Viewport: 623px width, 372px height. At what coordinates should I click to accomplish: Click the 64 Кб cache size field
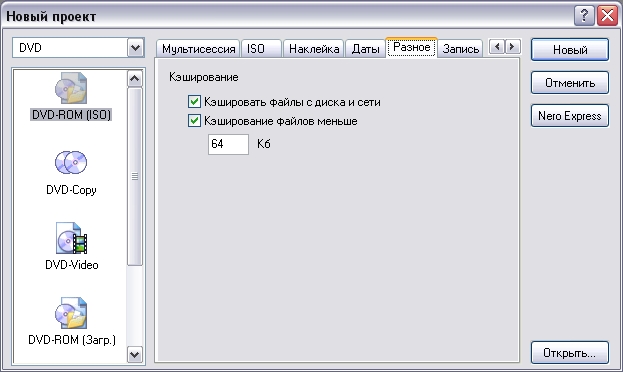[x=228, y=144]
